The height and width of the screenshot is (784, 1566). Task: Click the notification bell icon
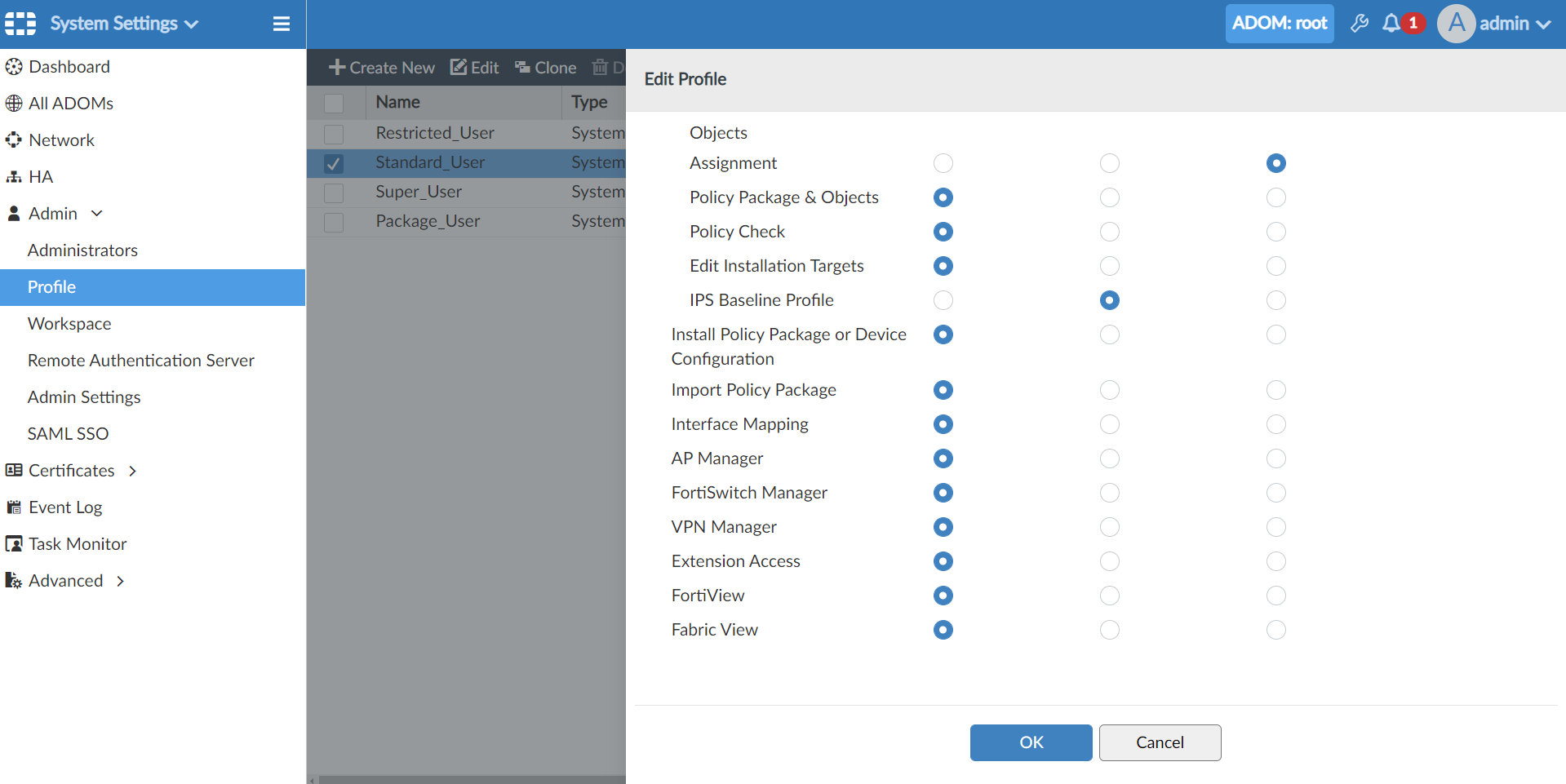[1391, 24]
